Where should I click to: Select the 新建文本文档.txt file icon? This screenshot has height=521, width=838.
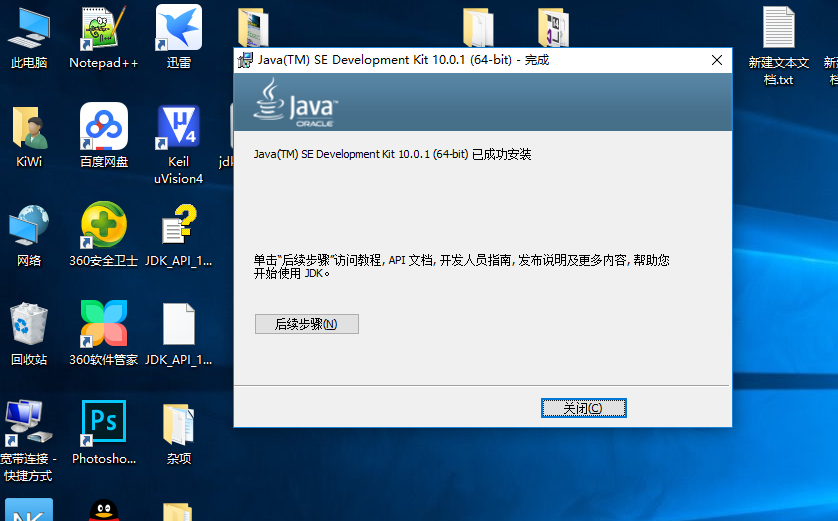[x=778, y=47]
